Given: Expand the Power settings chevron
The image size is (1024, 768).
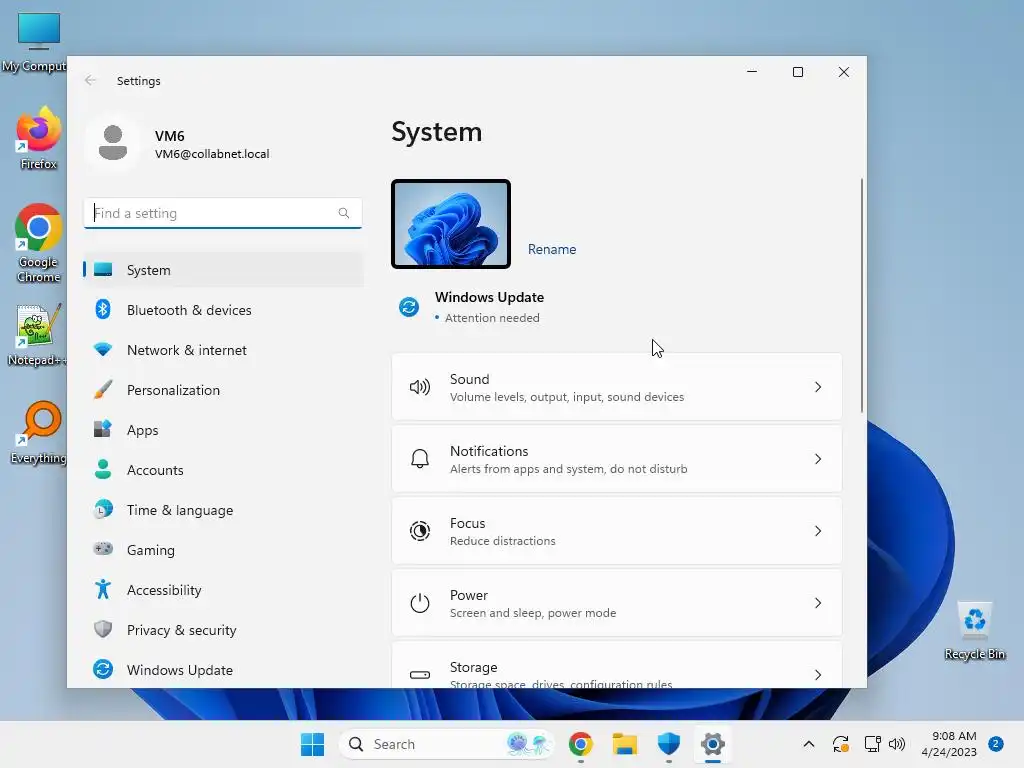Looking at the screenshot, I should [x=818, y=603].
